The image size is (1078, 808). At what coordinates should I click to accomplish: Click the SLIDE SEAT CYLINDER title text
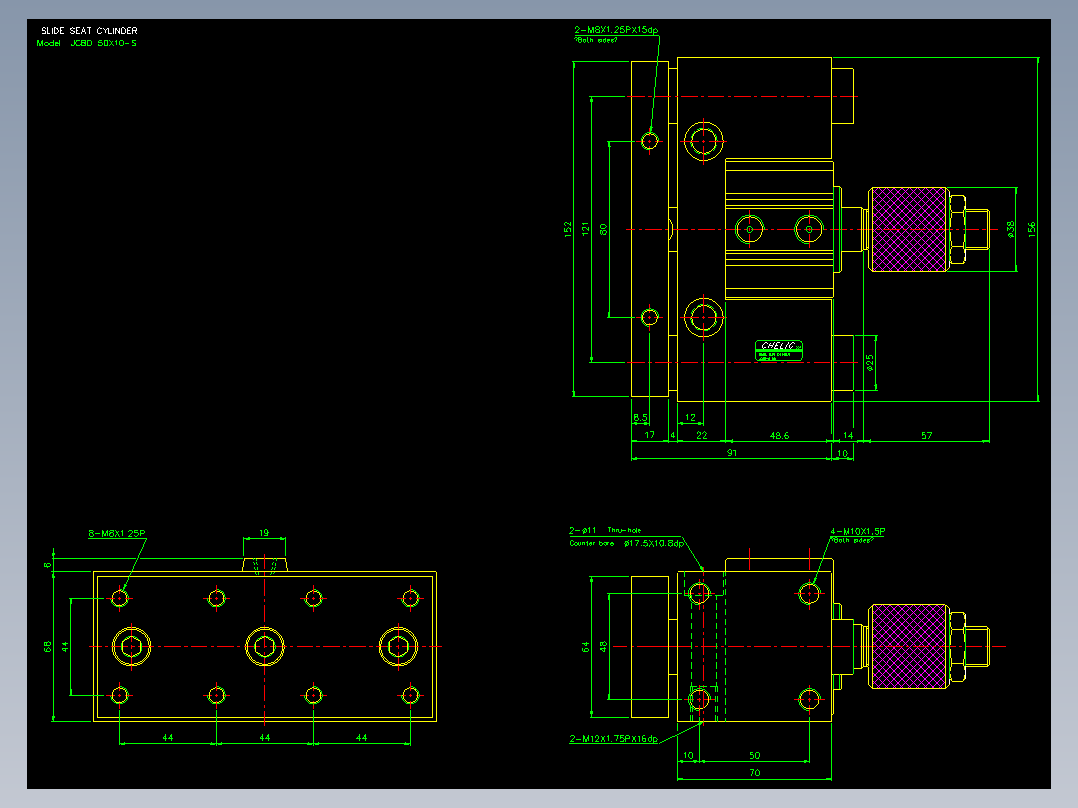[x=89, y=31]
